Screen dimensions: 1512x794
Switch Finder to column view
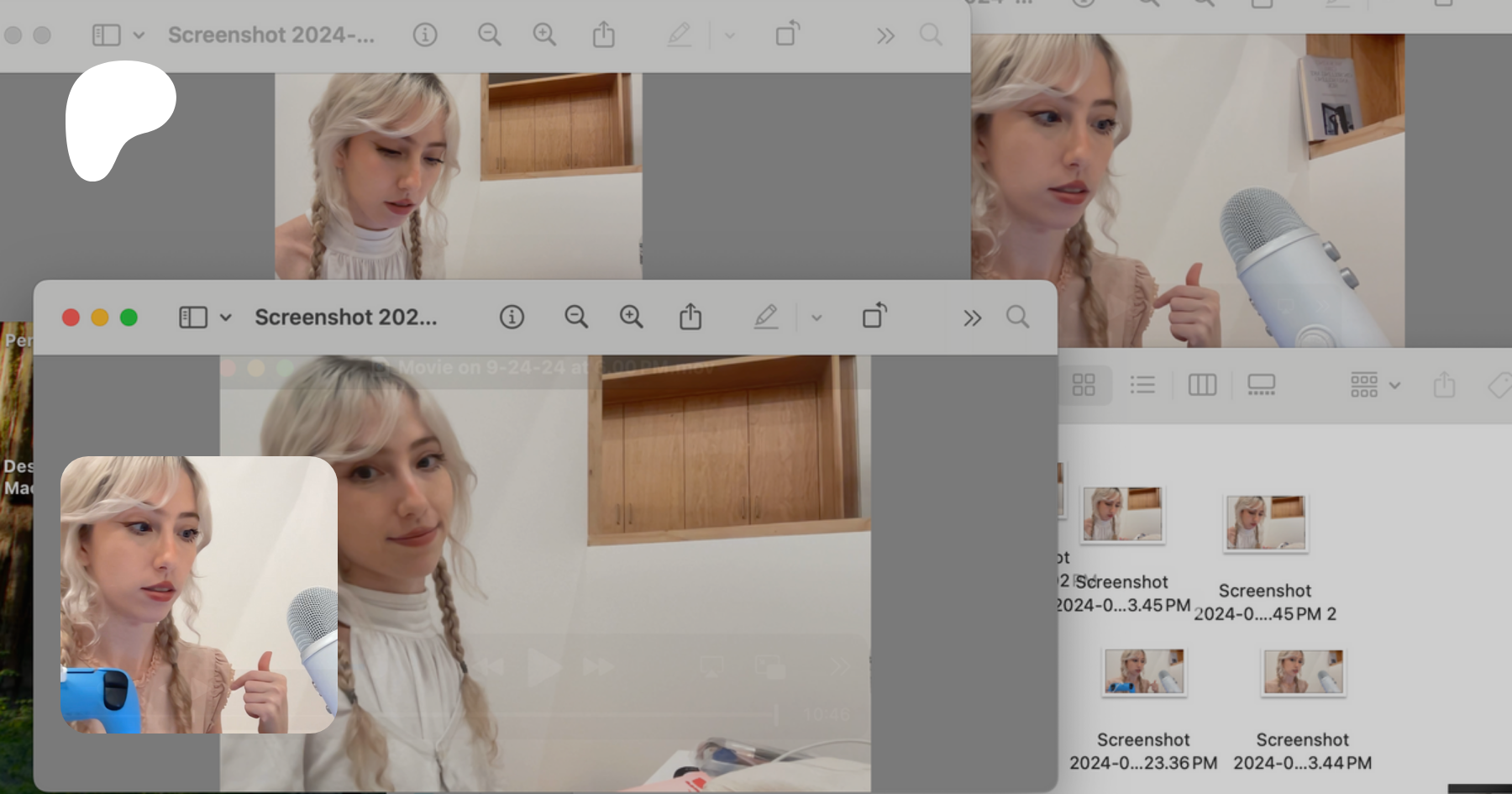point(1202,385)
